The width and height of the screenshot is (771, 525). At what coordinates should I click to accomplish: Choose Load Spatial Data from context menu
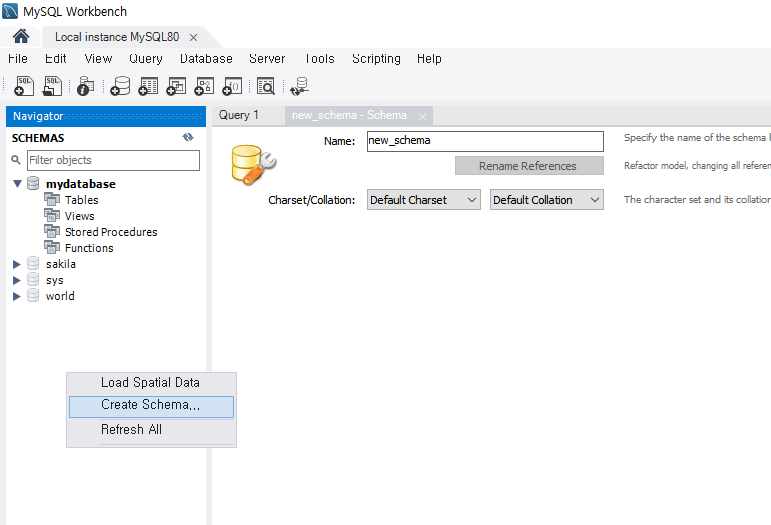151,382
